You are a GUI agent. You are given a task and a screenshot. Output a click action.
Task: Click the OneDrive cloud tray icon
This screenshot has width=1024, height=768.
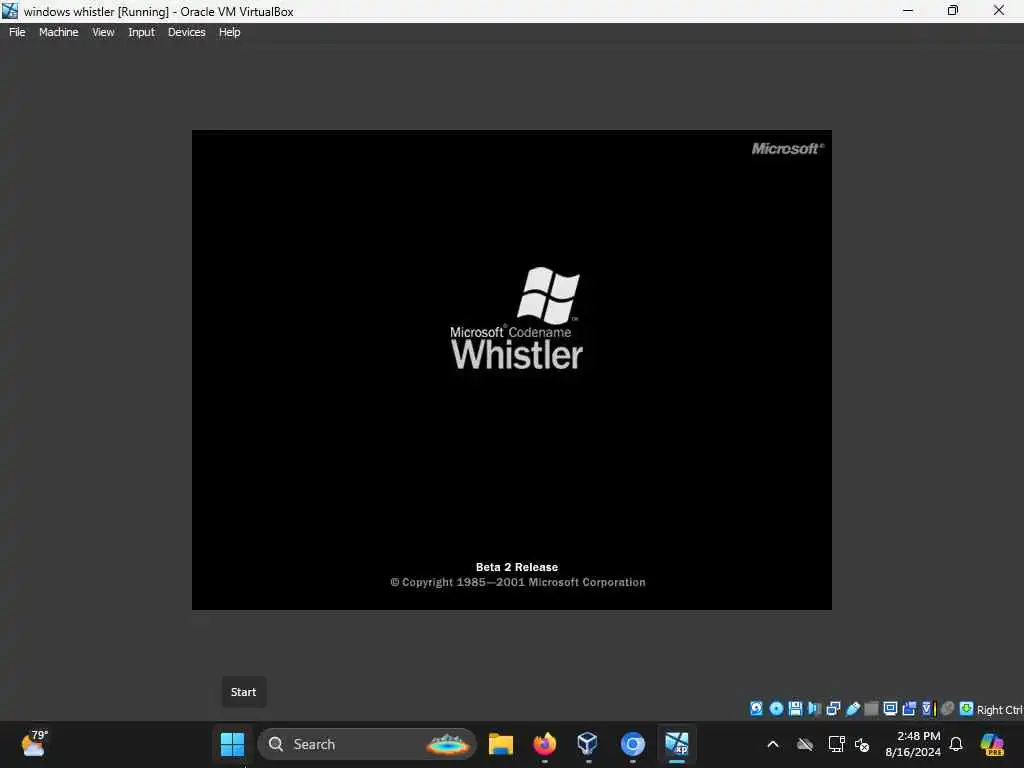pos(805,744)
